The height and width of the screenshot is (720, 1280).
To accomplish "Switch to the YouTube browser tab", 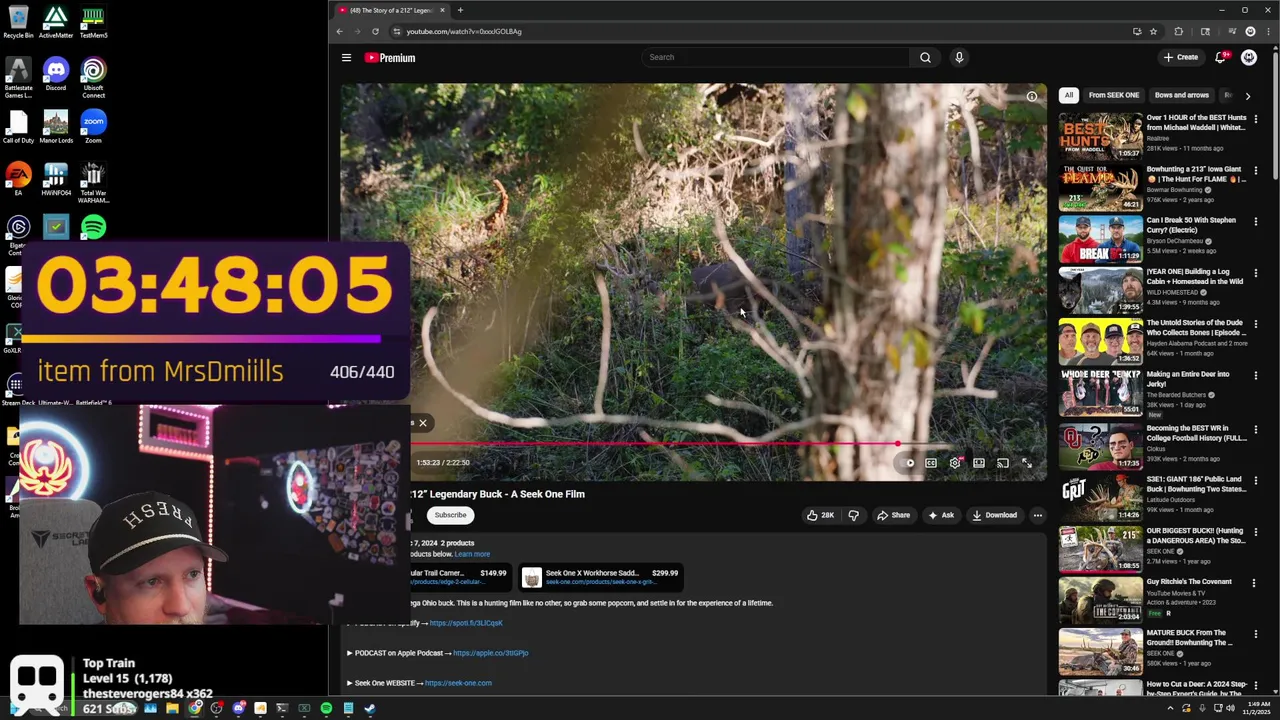I will point(390,10).
